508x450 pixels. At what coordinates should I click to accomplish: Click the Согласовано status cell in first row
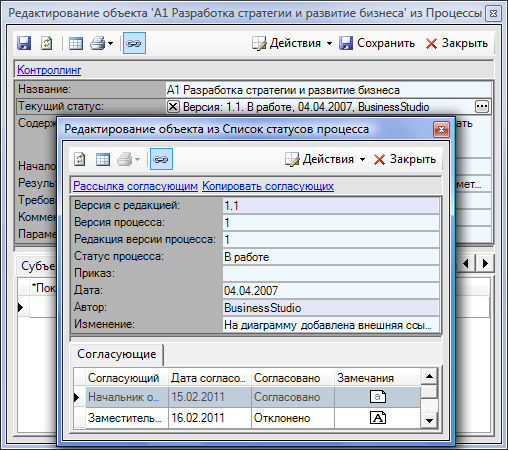point(293,397)
